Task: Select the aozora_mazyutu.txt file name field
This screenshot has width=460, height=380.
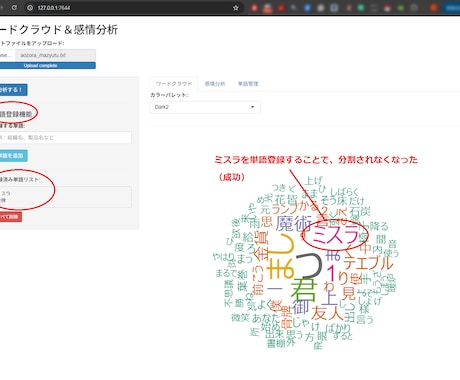Action: coord(55,55)
